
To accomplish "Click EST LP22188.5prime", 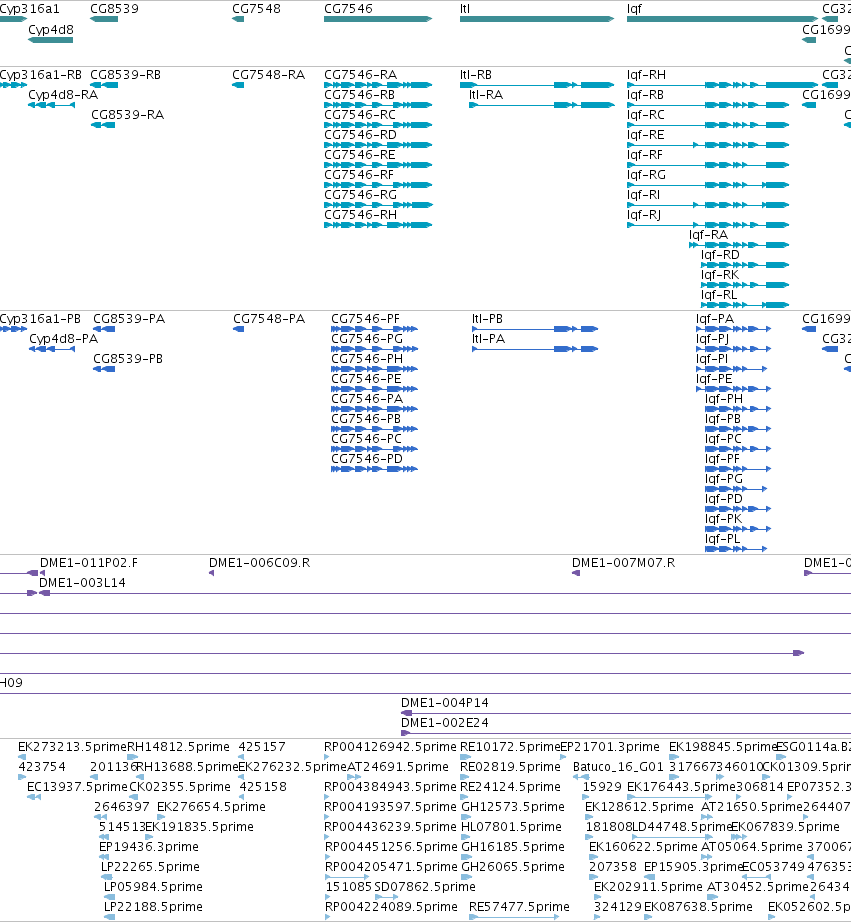I will click(153, 907).
